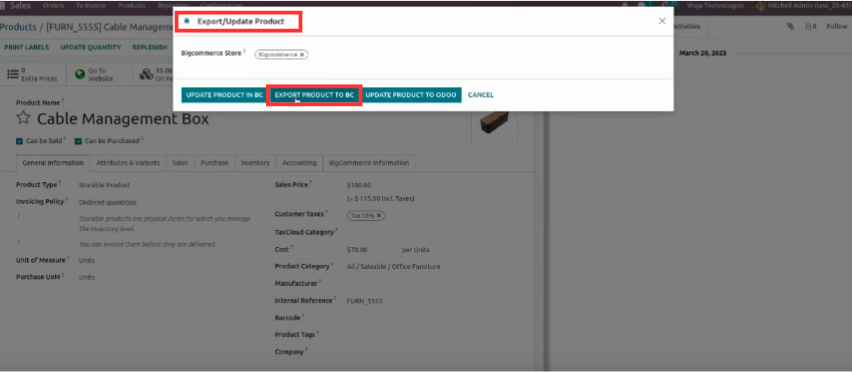Click the bug icon in the dialog title
Image resolution: width=852 pixels, height=372 pixels.
coord(187,21)
